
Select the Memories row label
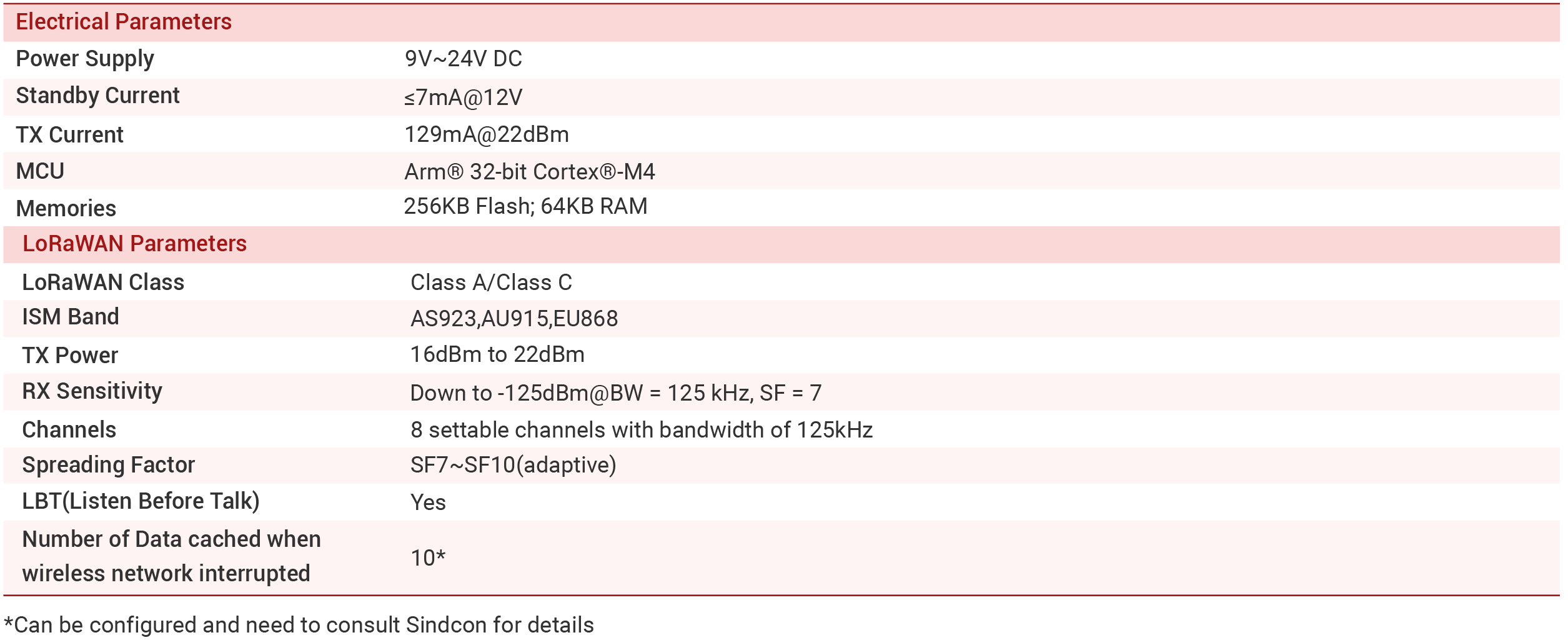[66, 209]
